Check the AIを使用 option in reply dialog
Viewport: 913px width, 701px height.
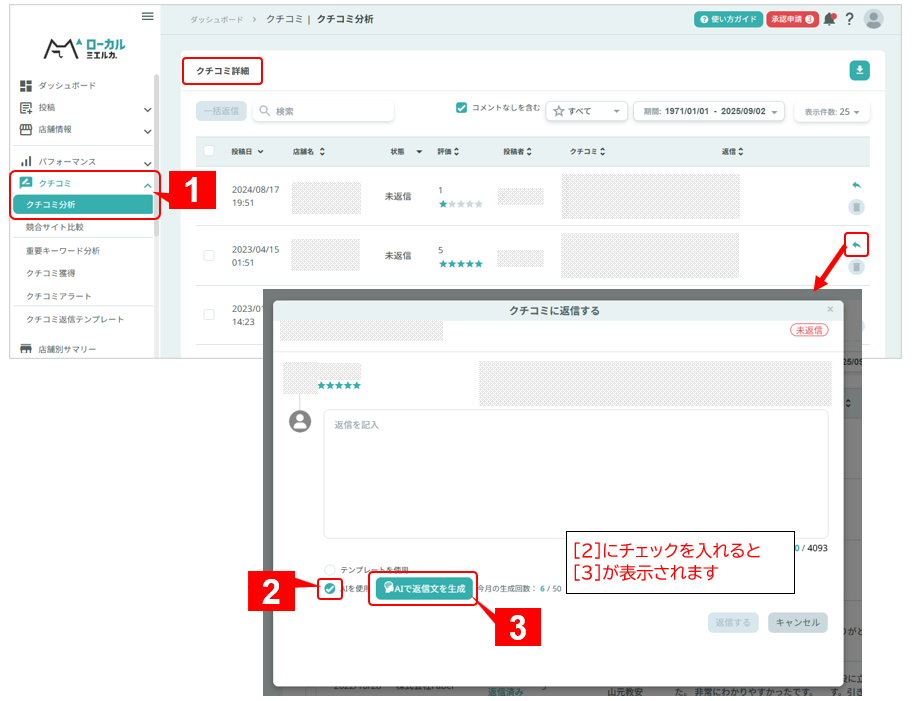330,589
